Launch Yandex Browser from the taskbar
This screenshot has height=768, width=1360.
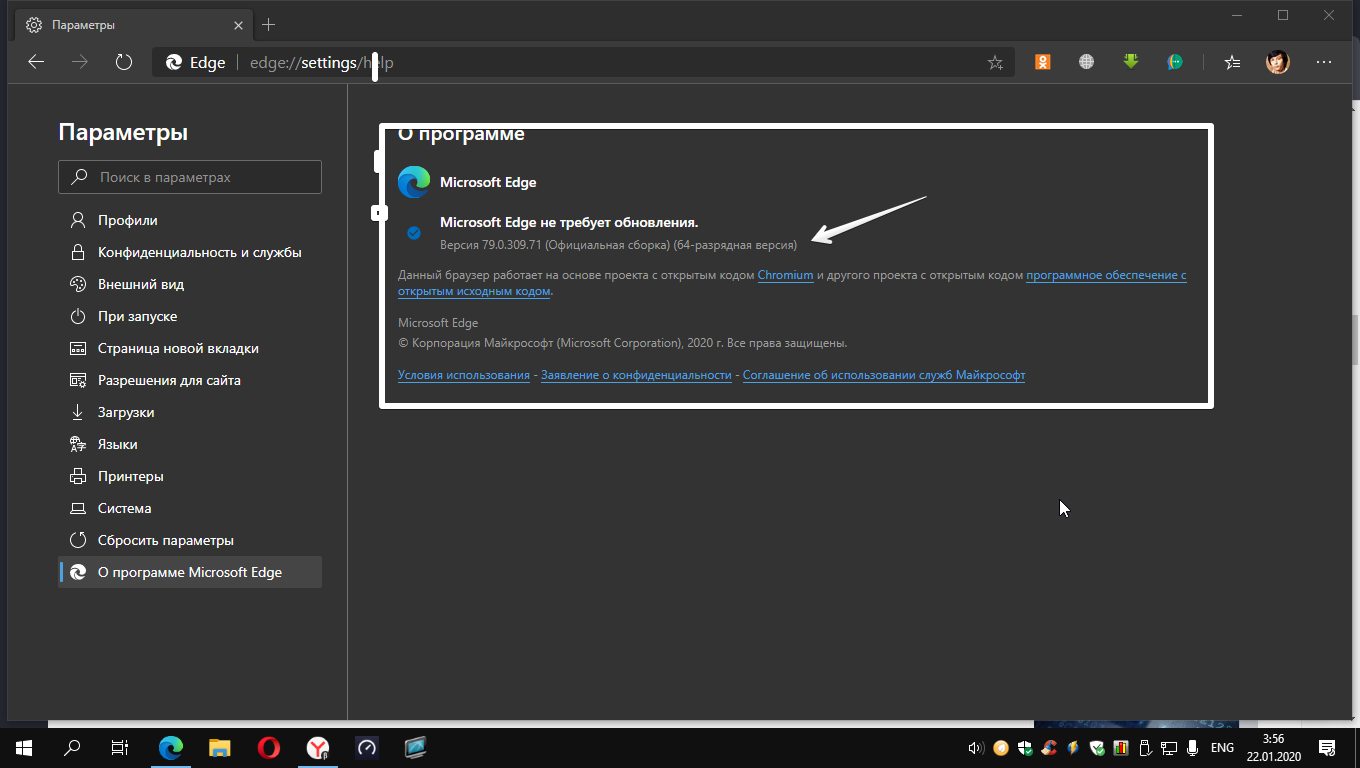317,747
